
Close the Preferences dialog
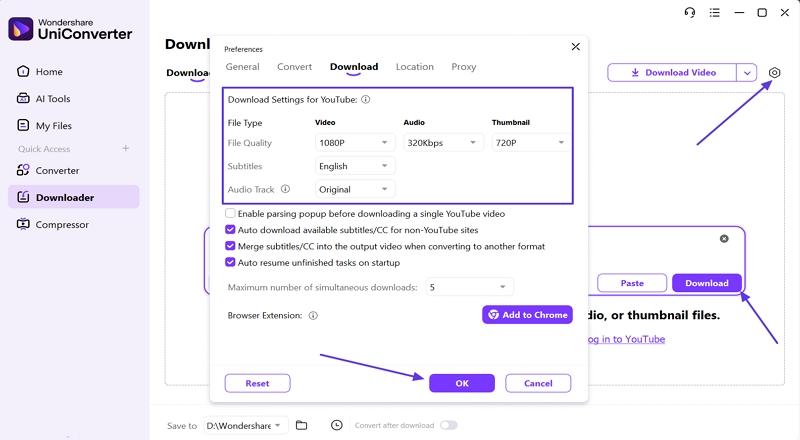(576, 46)
